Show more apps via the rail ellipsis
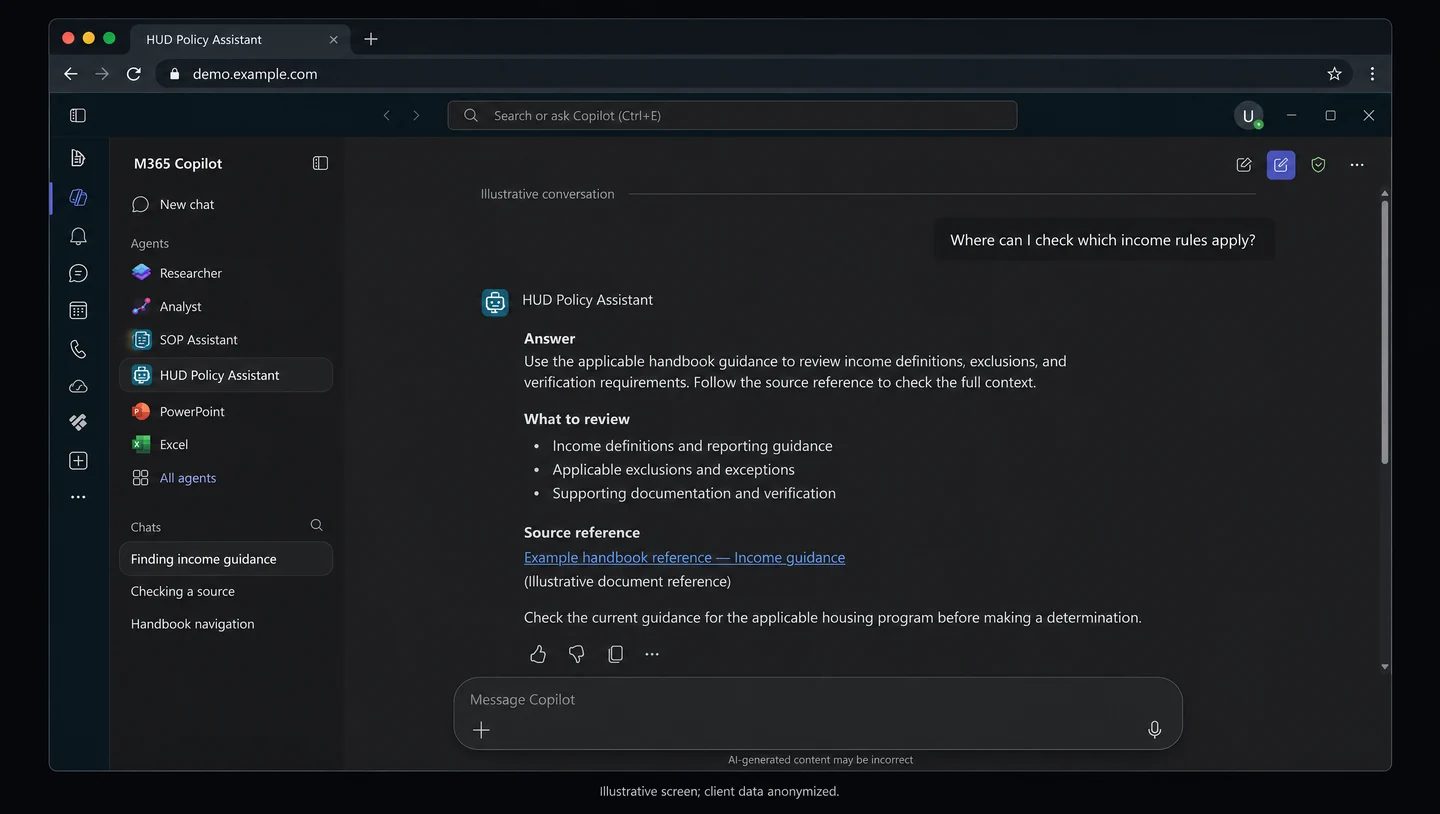Viewport: 1440px width, 814px height. (78, 497)
